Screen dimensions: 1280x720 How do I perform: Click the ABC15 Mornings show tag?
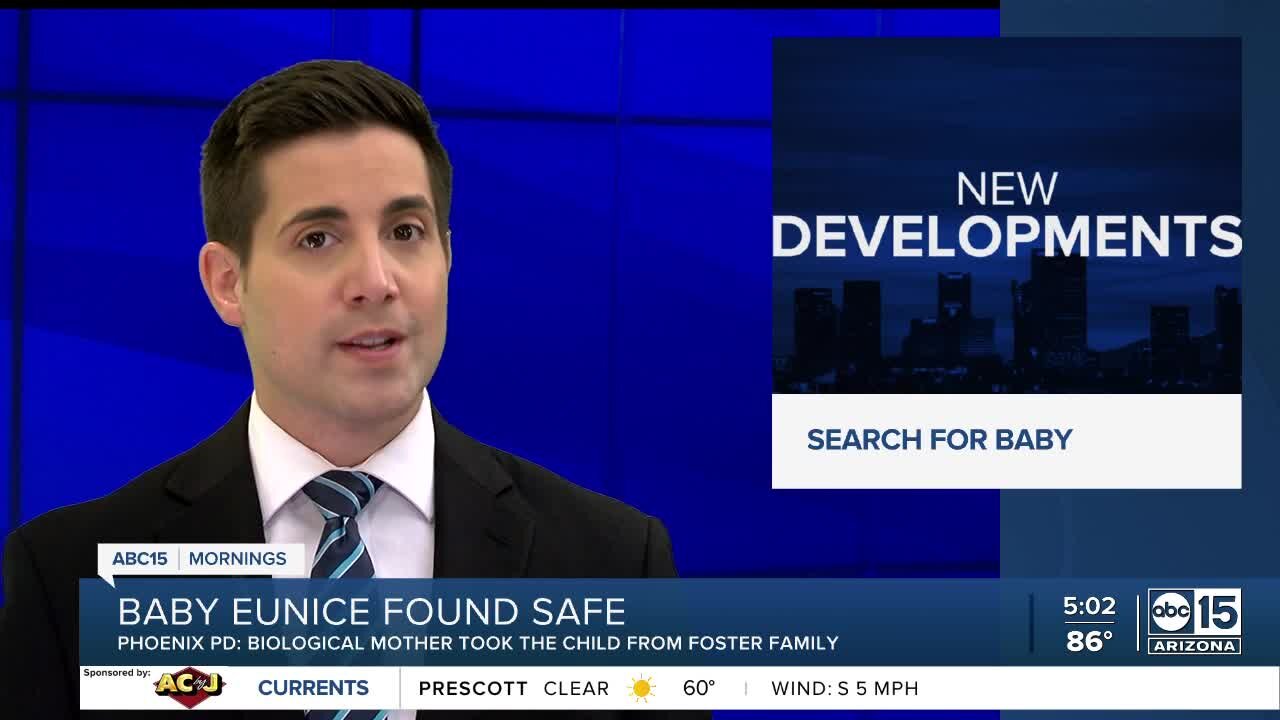[x=200, y=559]
